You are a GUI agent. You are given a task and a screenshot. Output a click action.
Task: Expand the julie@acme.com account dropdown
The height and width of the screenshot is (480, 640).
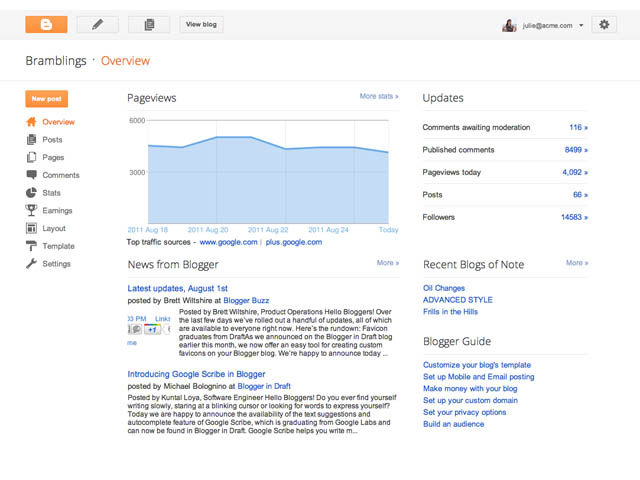[x=581, y=25]
